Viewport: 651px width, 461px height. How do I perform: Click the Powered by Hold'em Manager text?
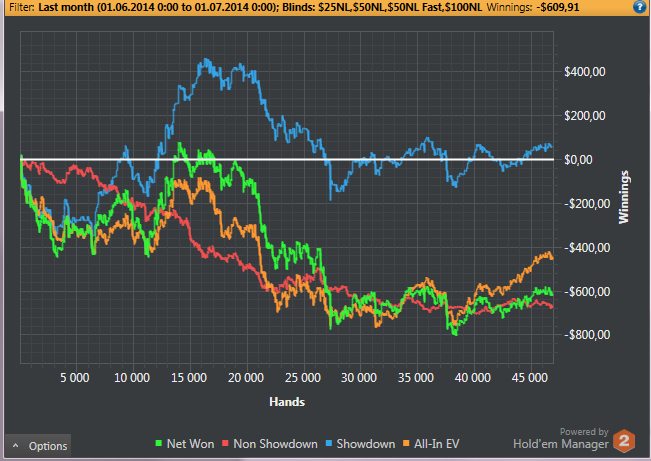[561, 439]
